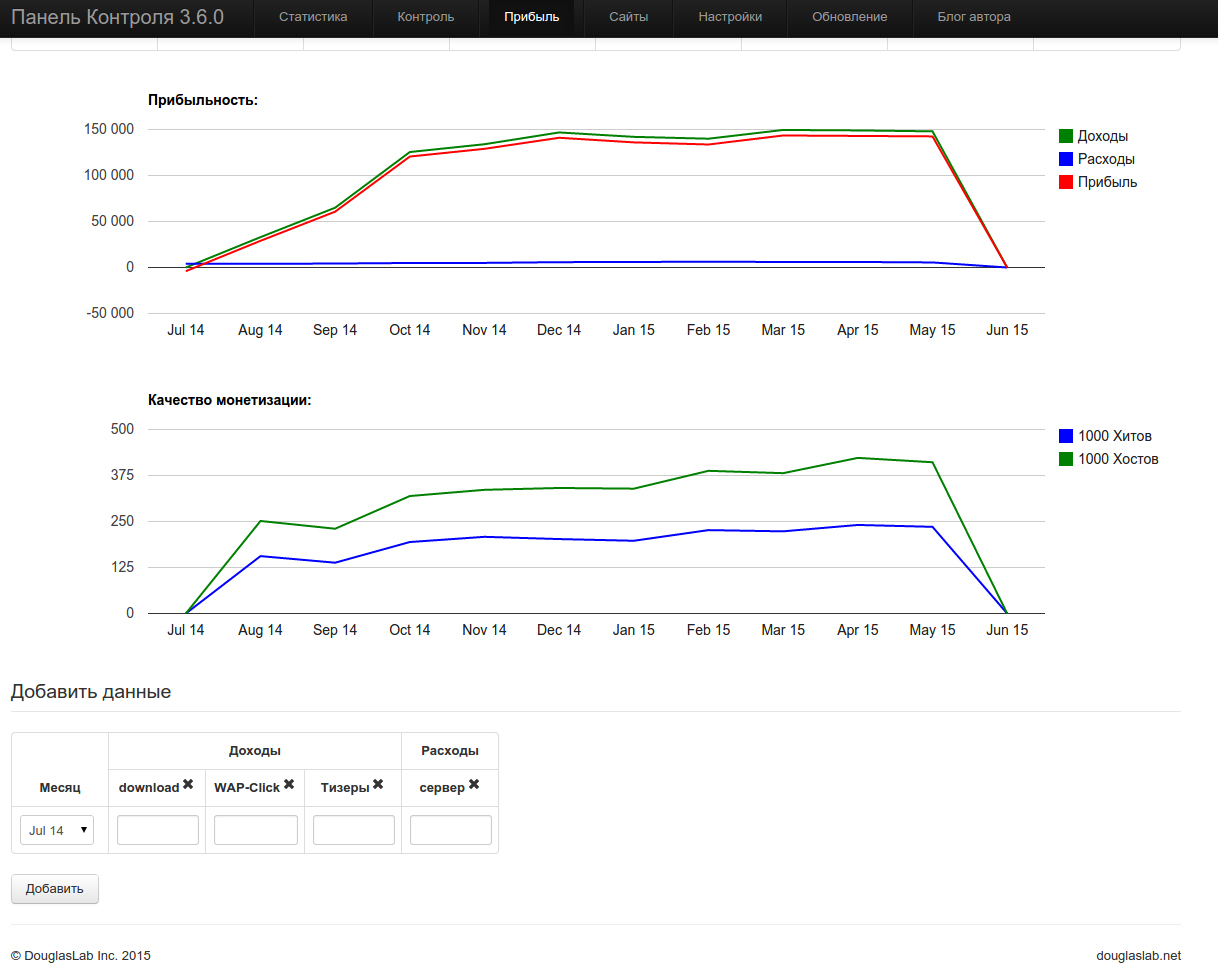Select the Обновление navigation item
This screenshot has width=1218, height=966.
point(849,17)
